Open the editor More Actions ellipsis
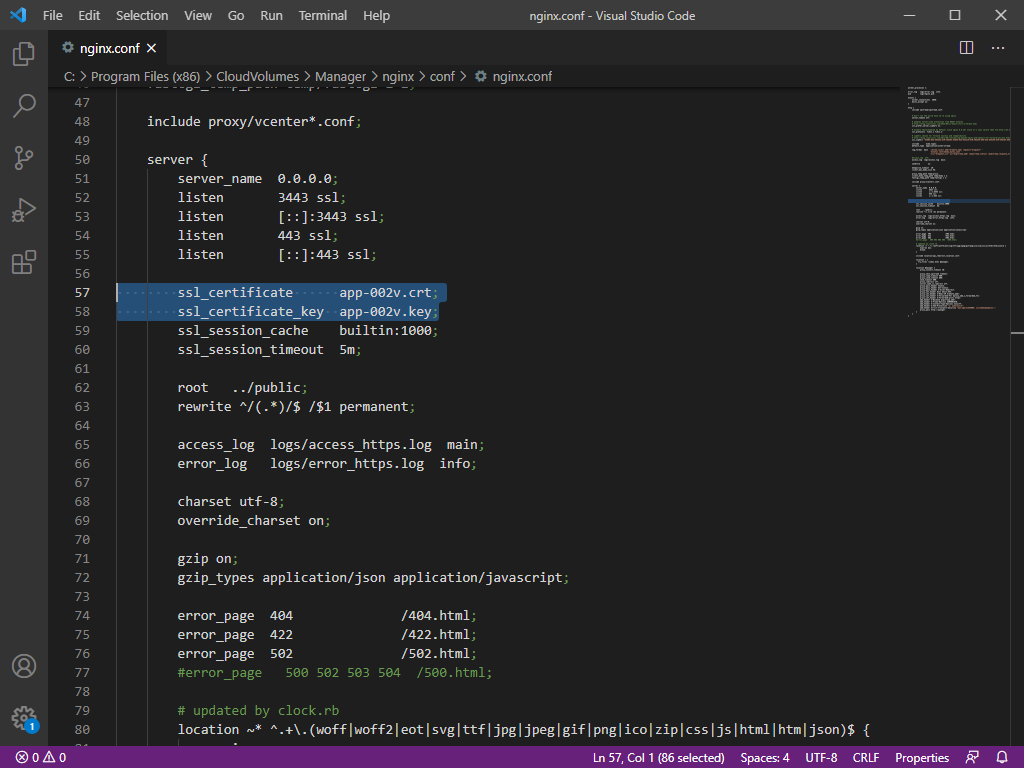Viewport: 1024px width, 768px height. pyautogui.click(x=997, y=47)
